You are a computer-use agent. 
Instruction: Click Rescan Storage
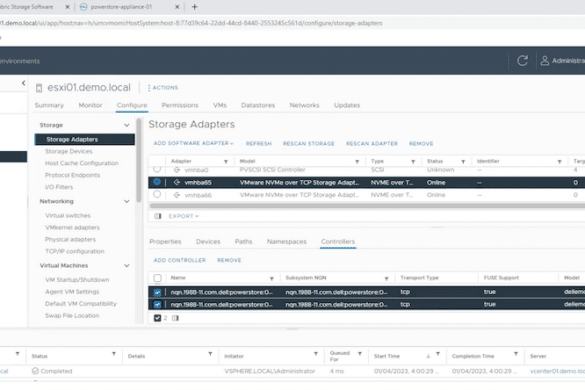point(309,144)
